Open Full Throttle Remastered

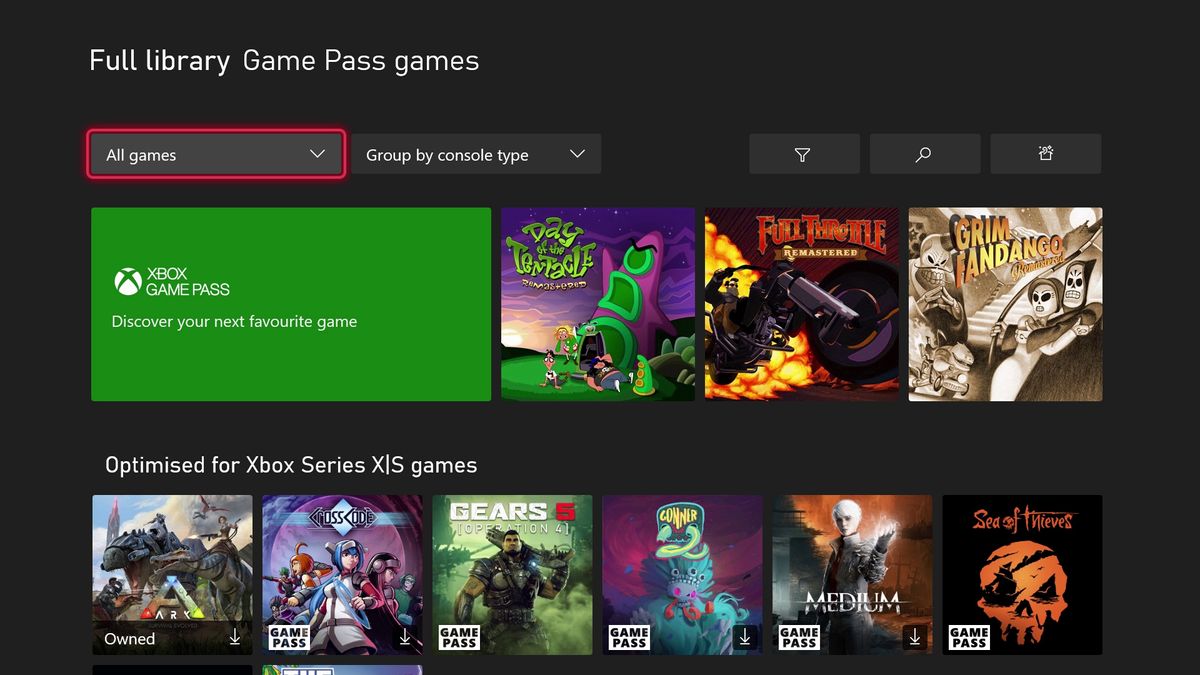[x=801, y=304]
